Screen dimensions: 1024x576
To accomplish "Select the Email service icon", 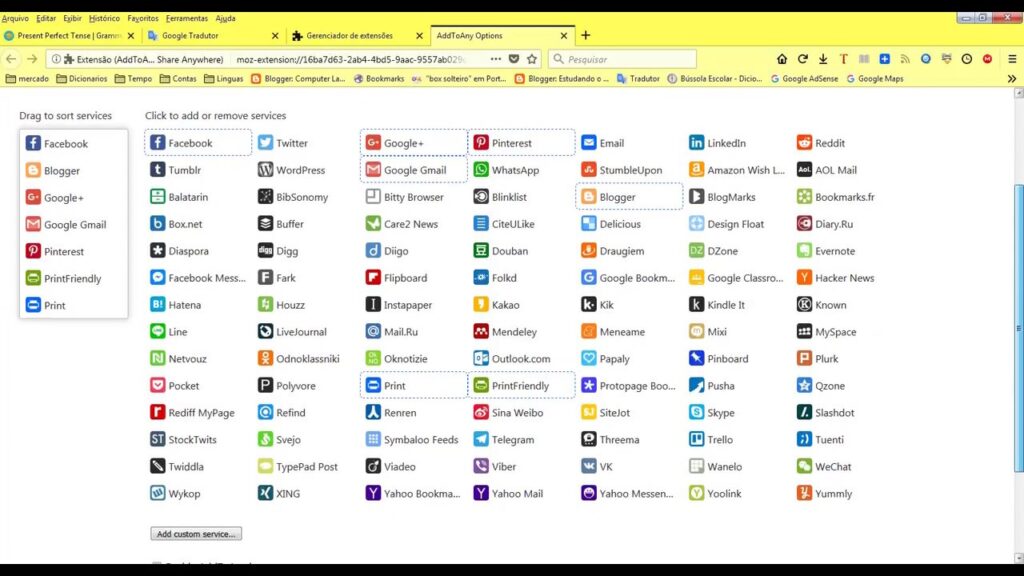I will (588, 143).
